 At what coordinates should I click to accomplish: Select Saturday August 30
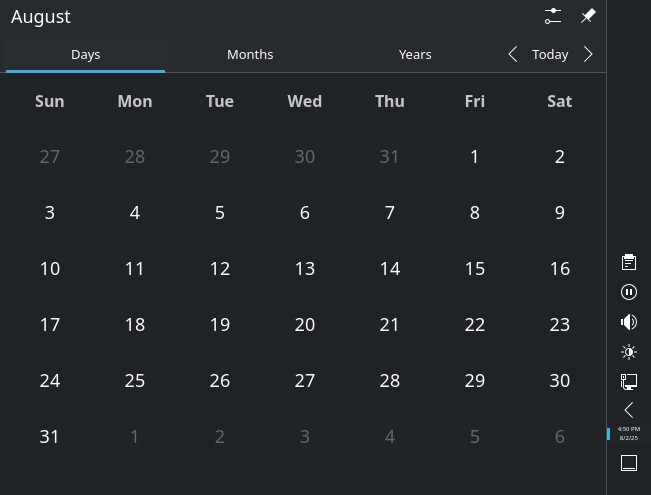coord(559,381)
